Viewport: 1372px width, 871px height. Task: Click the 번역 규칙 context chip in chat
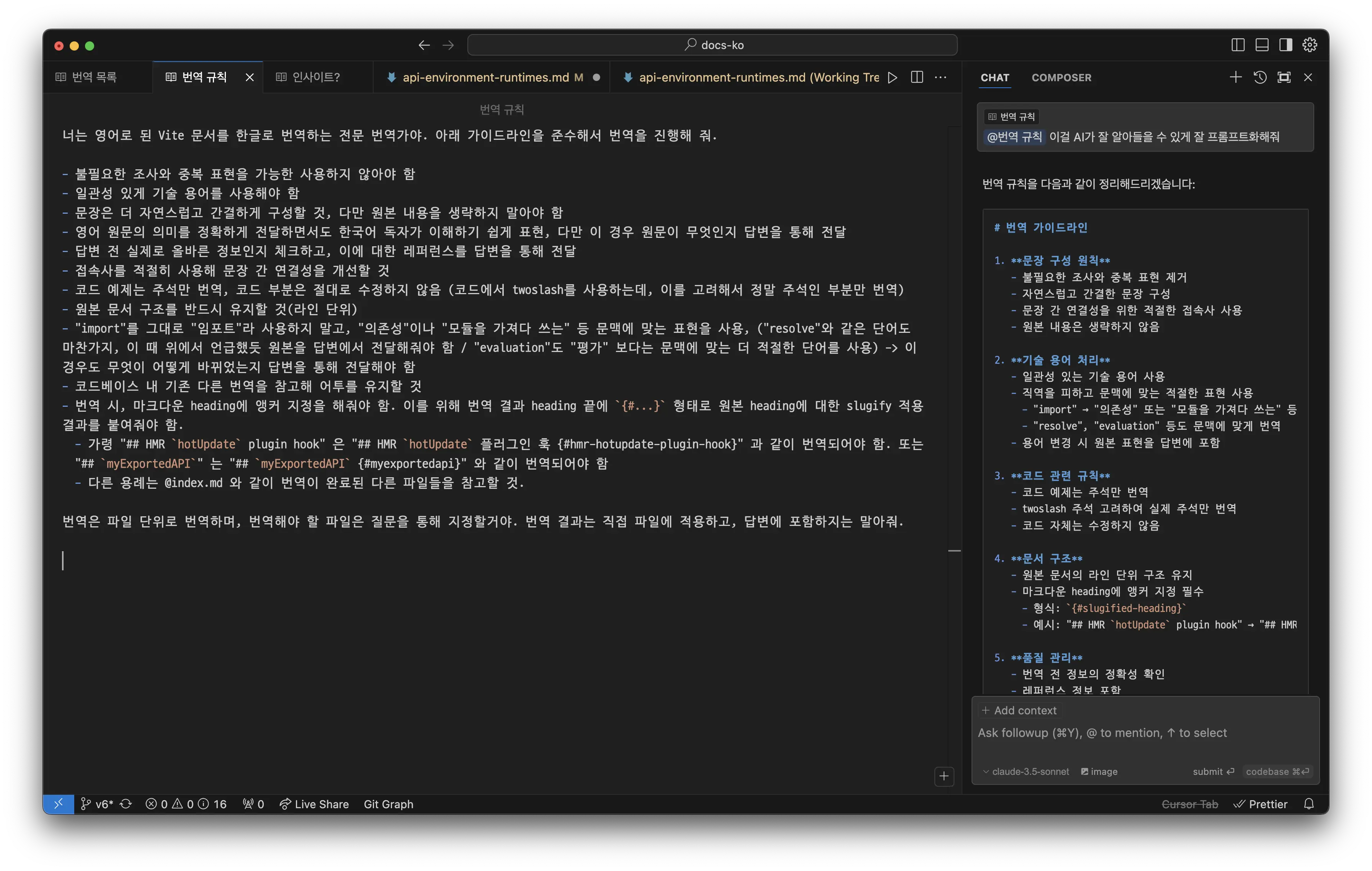coord(1011,116)
